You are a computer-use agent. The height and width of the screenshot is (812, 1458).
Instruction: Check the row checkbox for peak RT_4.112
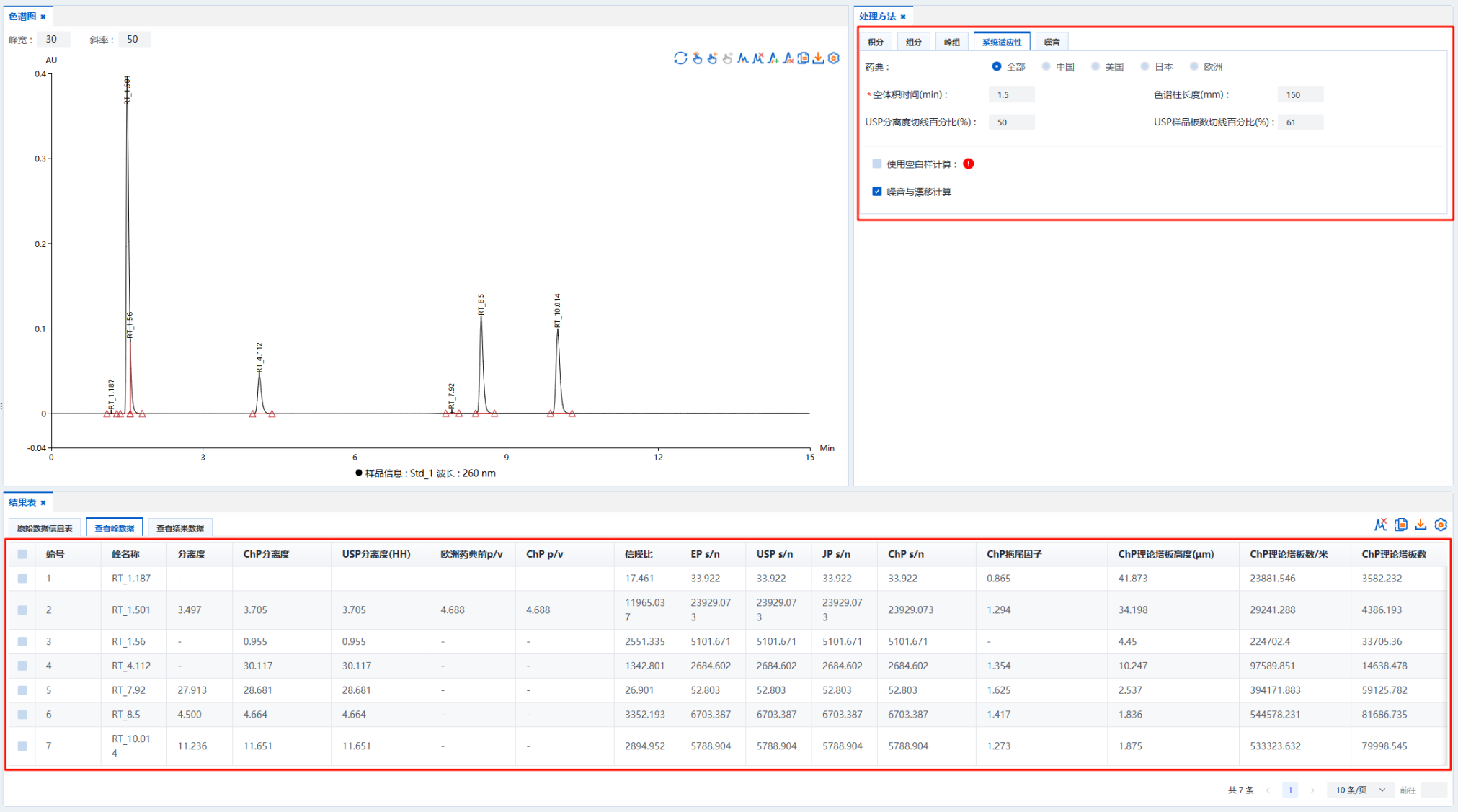point(22,666)
